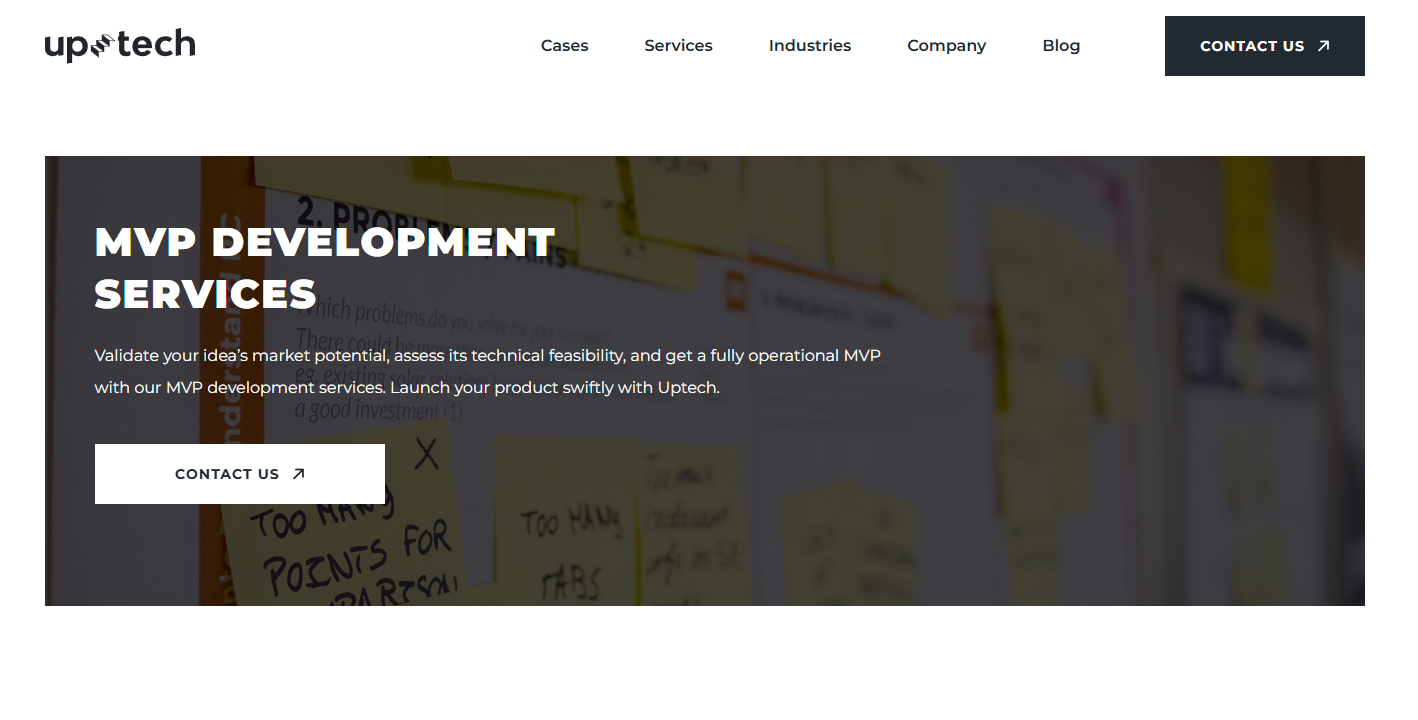Open the Services menu item
1418x720 pixels.
(678, 46)
